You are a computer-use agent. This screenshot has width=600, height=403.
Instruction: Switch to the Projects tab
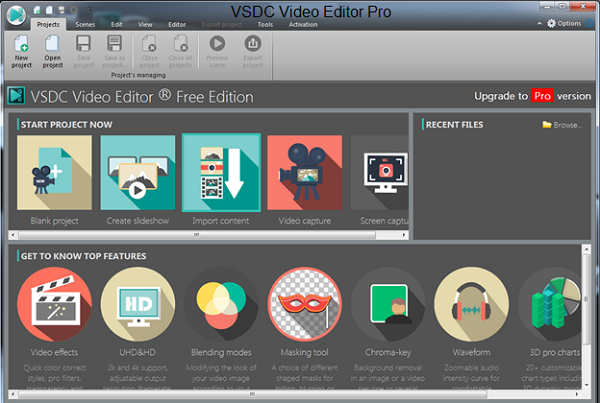coord(48,24)
